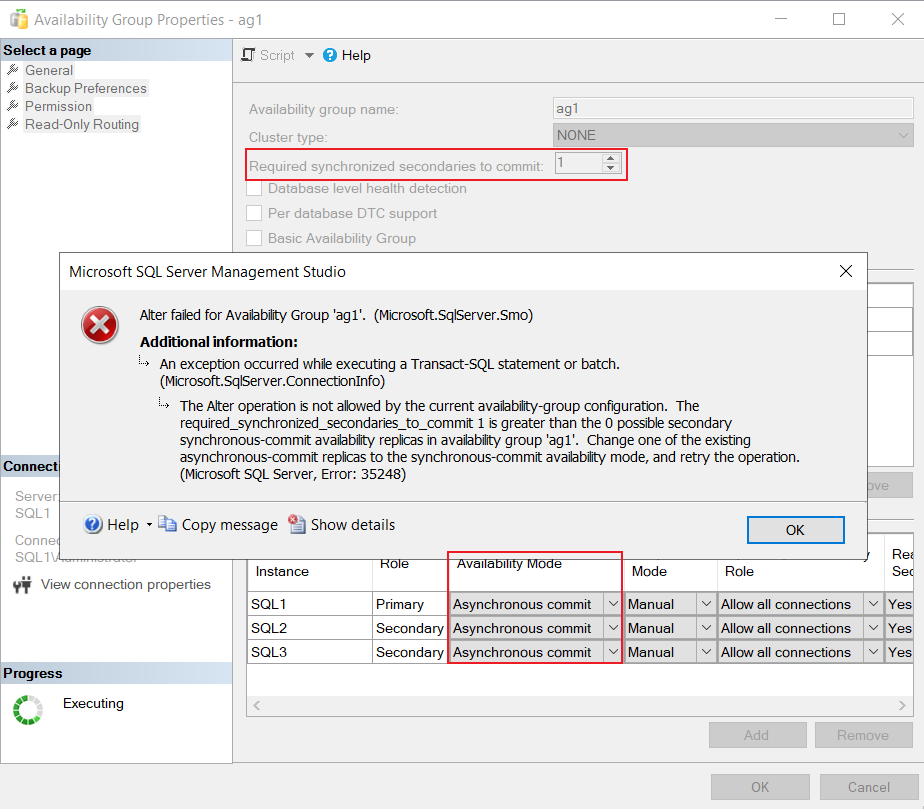Click the connection properties icon
This screenshot has height=809, width=924.
[x=22, y=585]
